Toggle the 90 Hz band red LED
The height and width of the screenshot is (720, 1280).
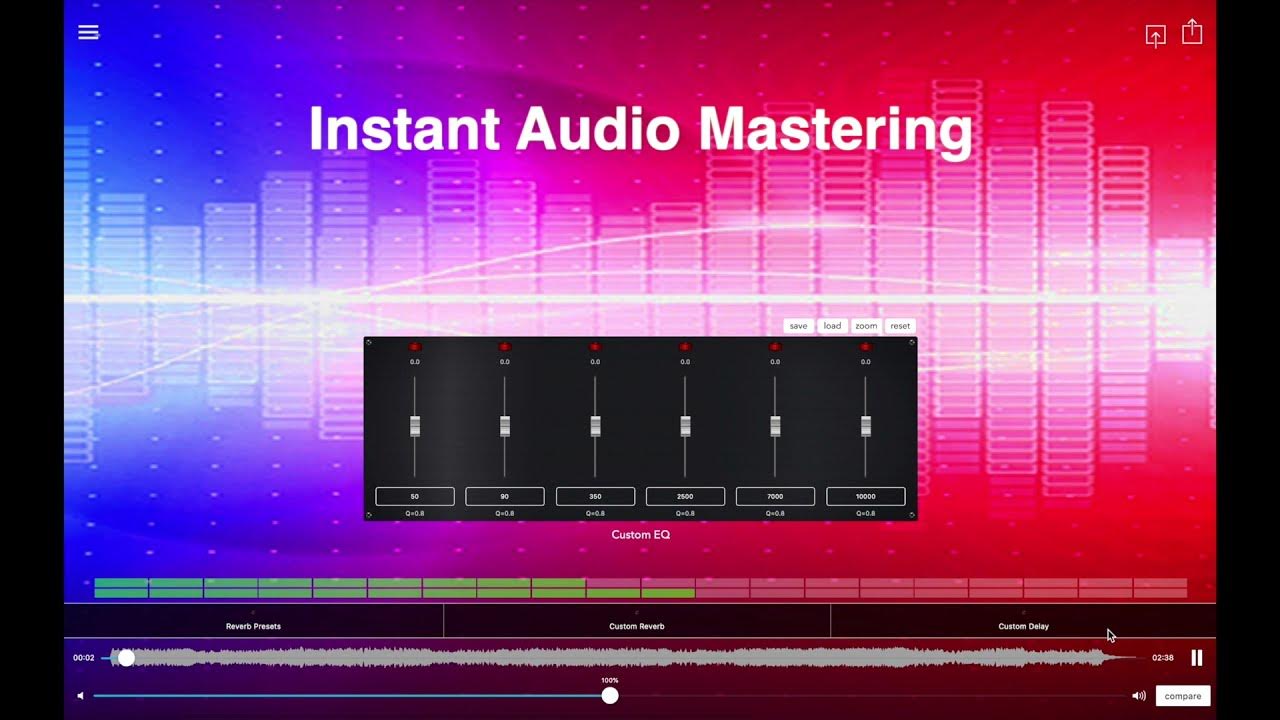pyautogui.click(x=505, y=347)
